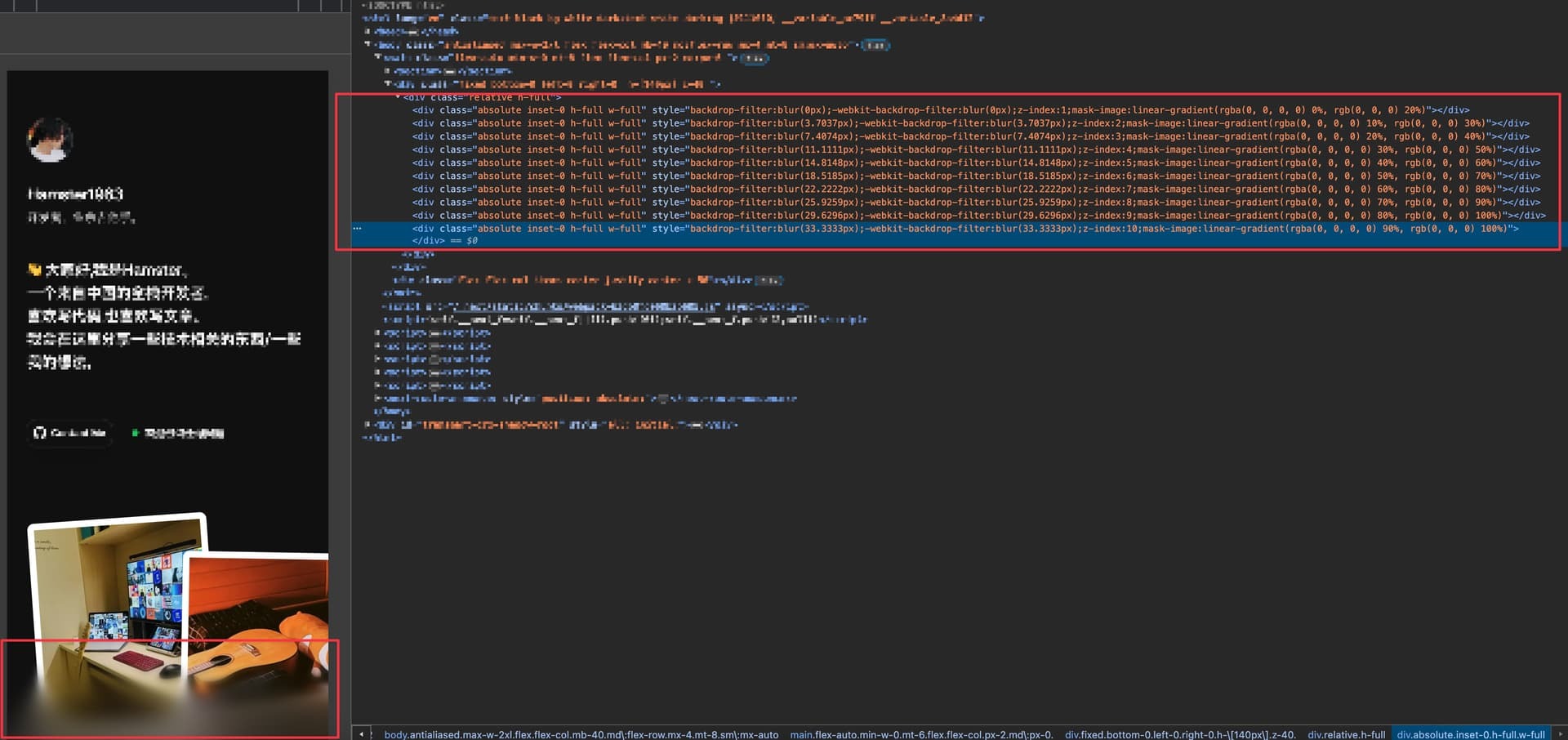Viewport: 1568px width, 740px height.
Task: Collapse the main element node in DOM tree
Action: point(377,58)
